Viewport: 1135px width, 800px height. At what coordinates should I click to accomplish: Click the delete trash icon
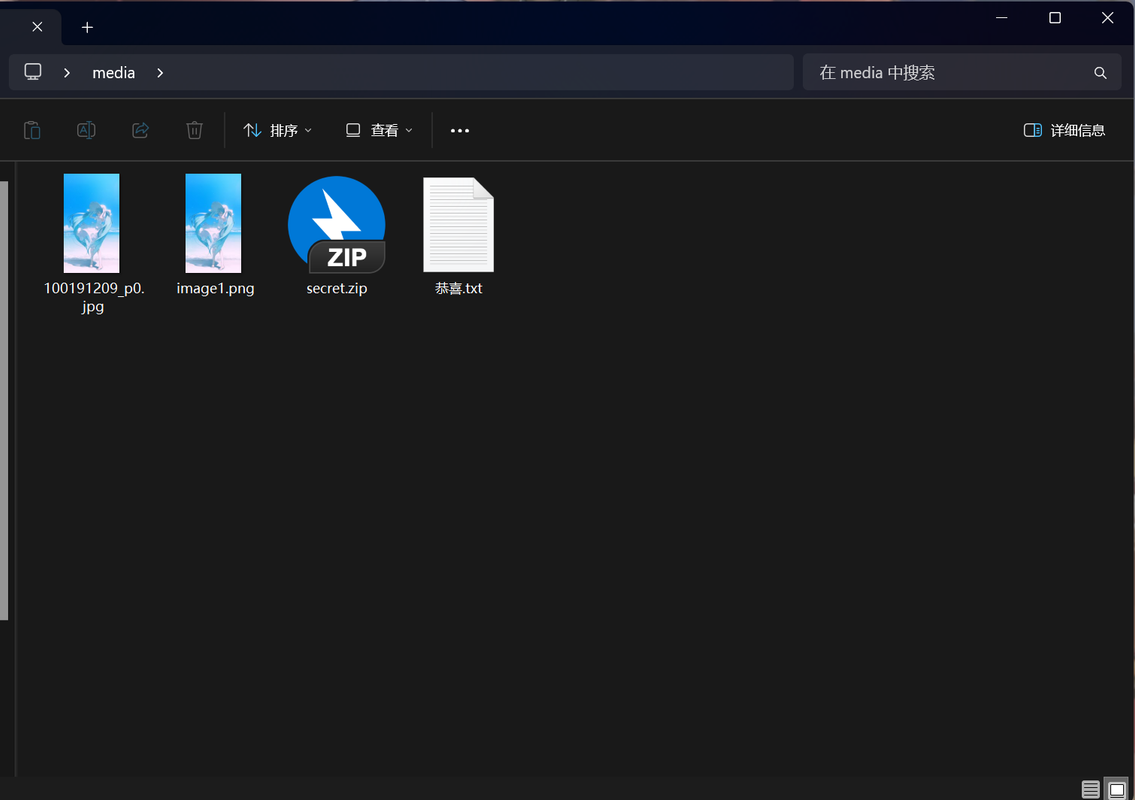coord(194,130)
